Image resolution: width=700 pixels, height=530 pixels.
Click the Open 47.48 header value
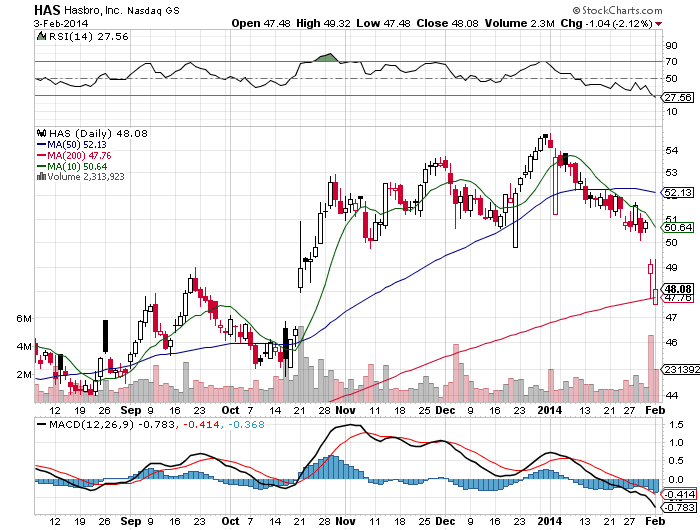click(261, 23)
